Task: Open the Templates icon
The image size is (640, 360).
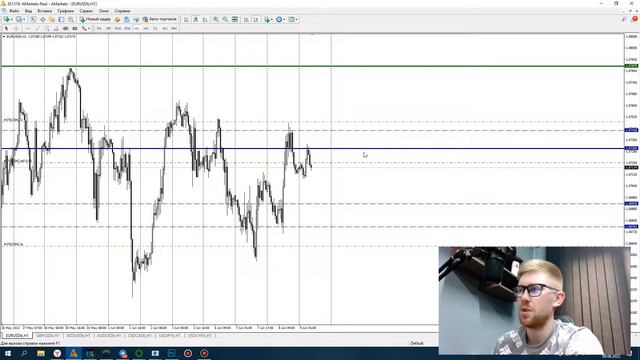Action: pyautogui.click(x=291, y=19)
